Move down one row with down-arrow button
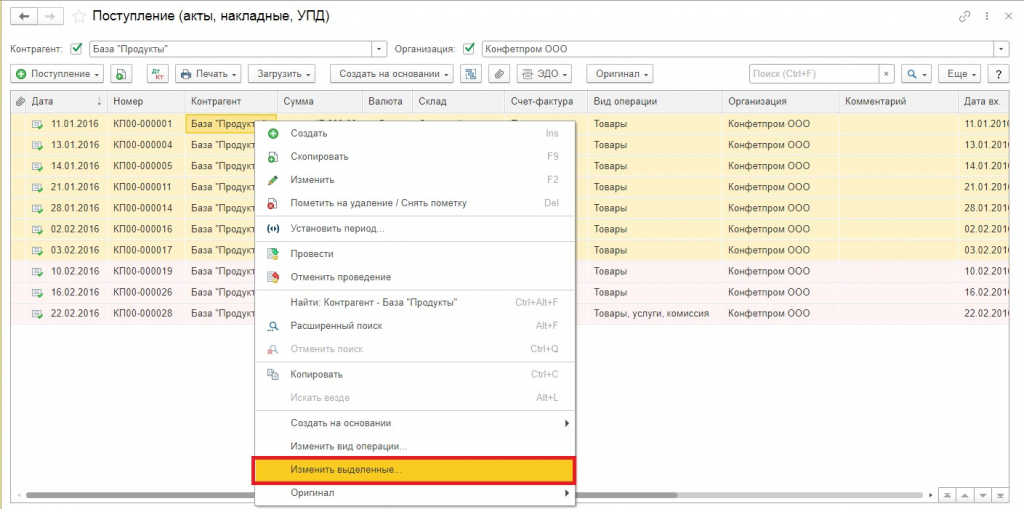The image size is (1024, 509). coord(983,495)
